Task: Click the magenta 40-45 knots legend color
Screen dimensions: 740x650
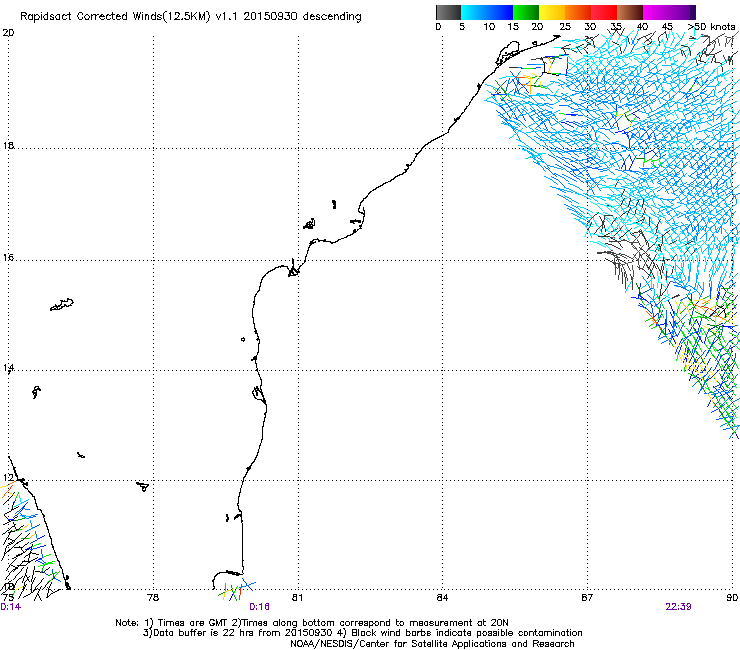Action: [656, 12]
